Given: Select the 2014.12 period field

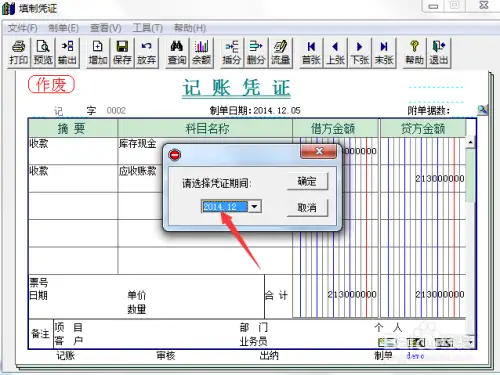Looking at the screenshot, I should coord(225,207).
